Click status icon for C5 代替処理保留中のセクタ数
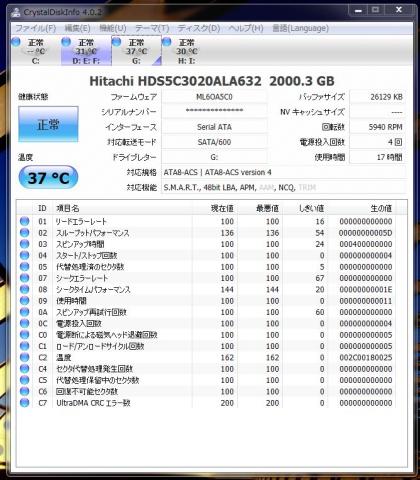 pos(24,380)
